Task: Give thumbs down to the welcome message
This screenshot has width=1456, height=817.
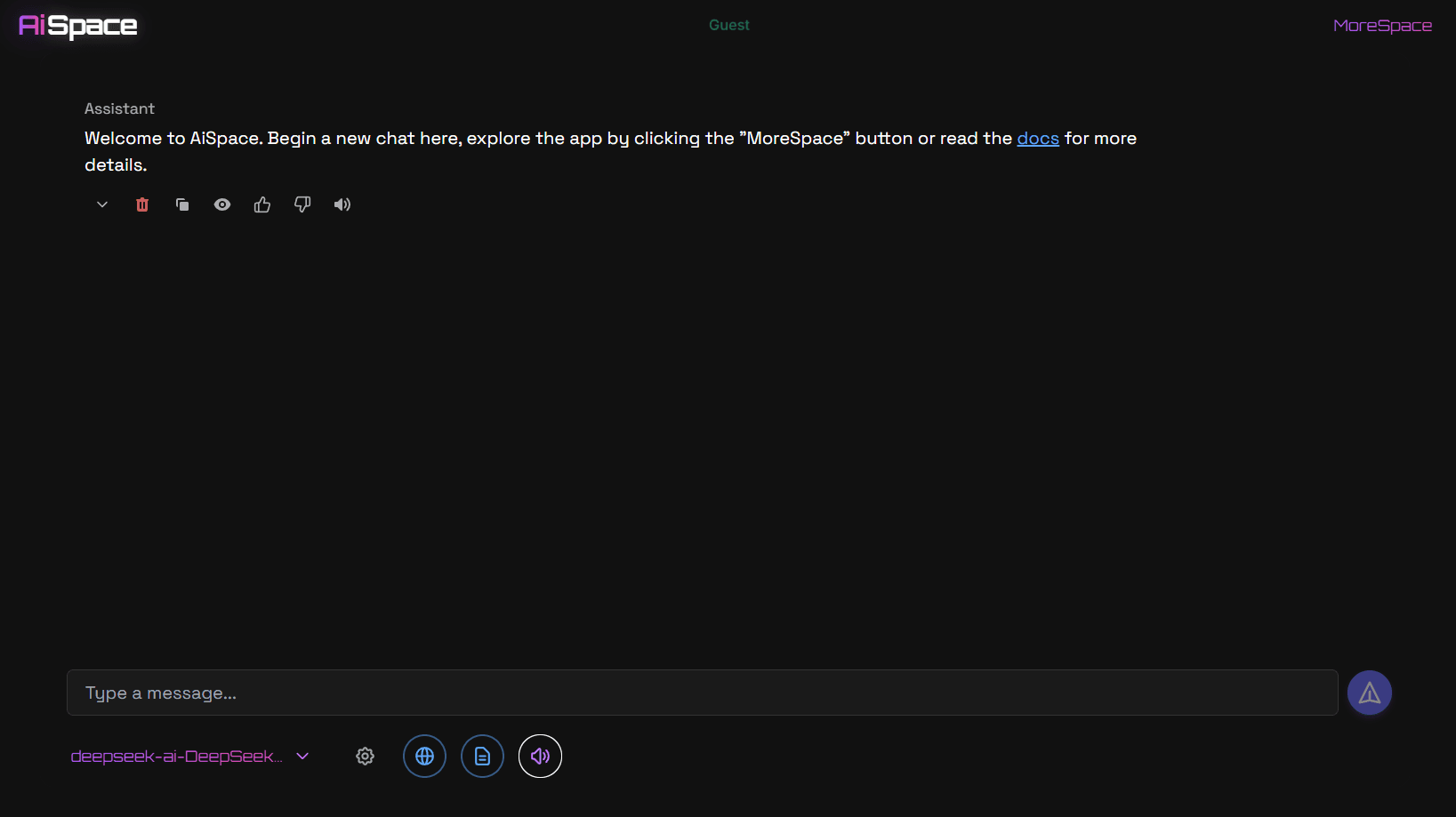Action: (302, 204)
